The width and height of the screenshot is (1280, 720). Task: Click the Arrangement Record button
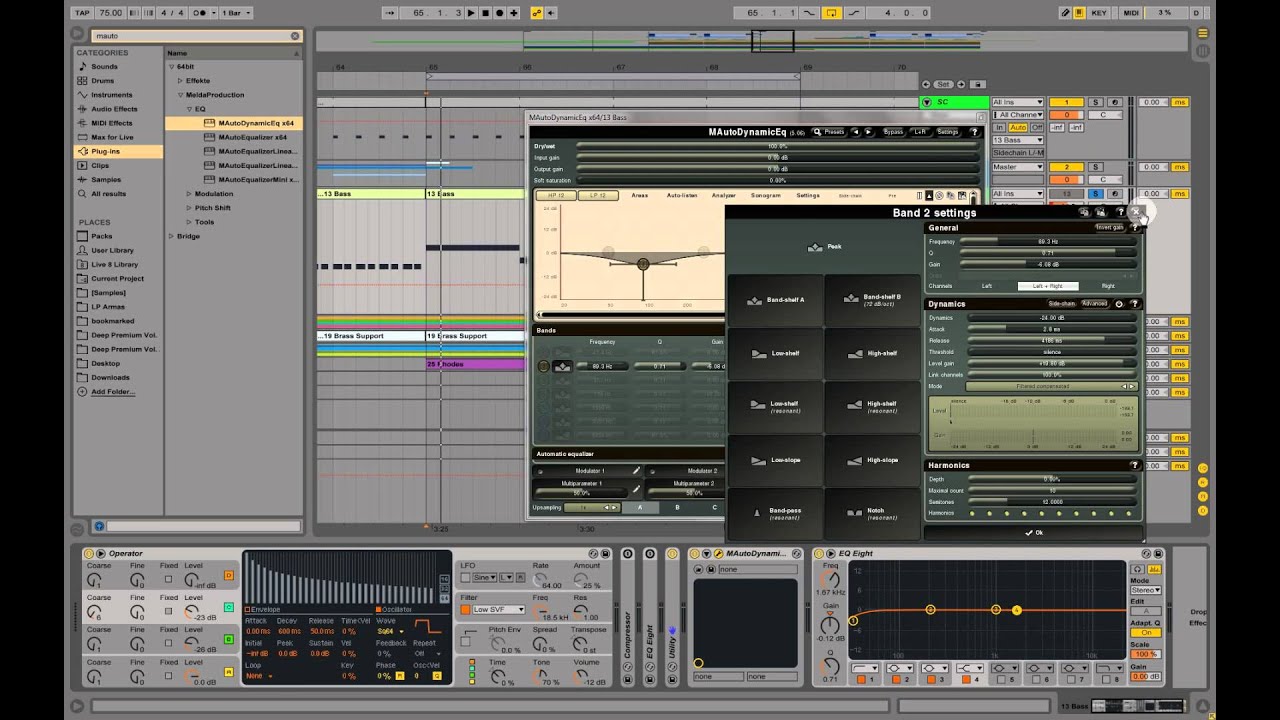[500, 13]
